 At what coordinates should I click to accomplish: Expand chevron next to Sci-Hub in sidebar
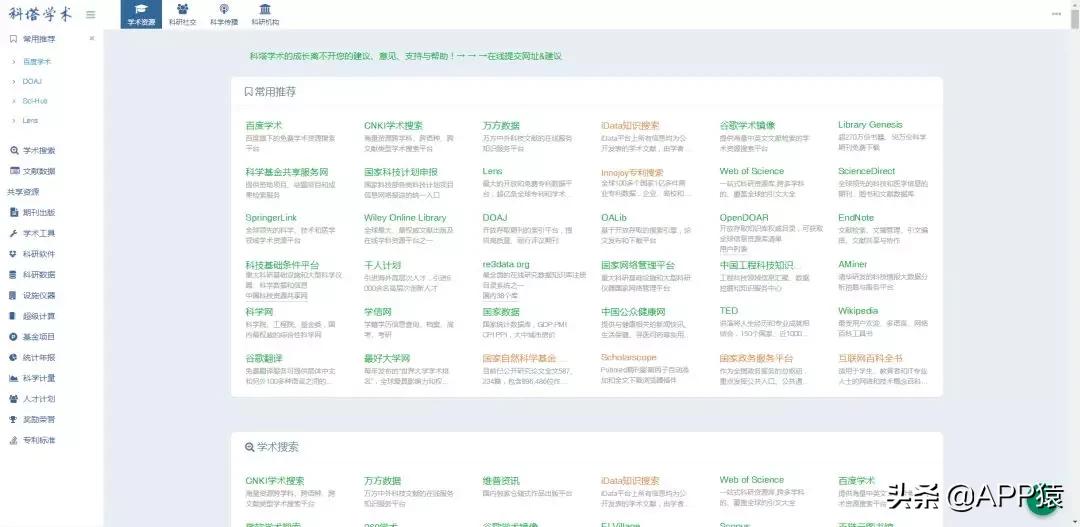coord(14,101)
